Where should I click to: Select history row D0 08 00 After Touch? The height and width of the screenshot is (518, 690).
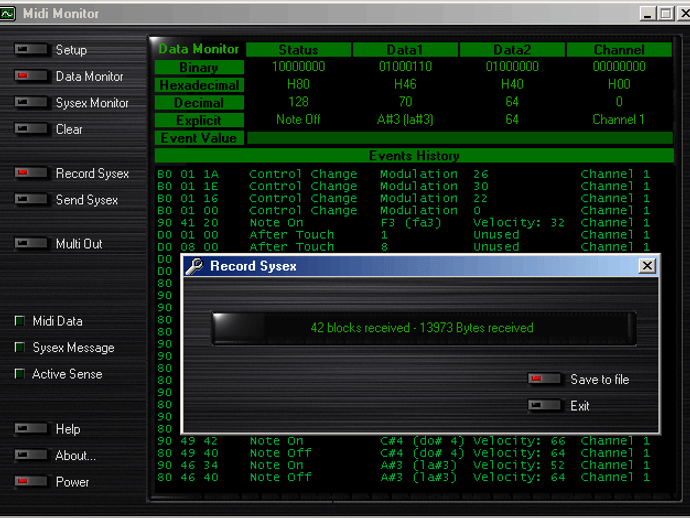(x=404, y=246)
